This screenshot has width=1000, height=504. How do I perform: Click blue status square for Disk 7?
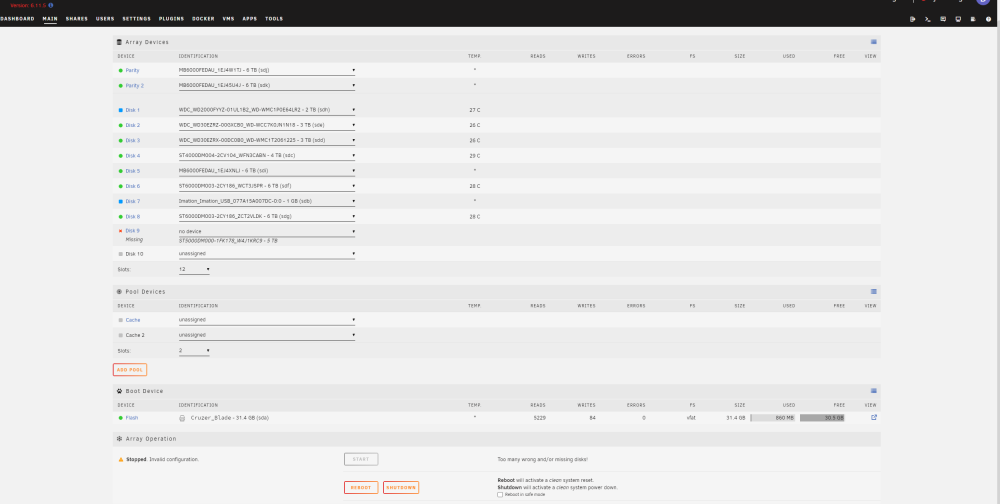[121, 201]
